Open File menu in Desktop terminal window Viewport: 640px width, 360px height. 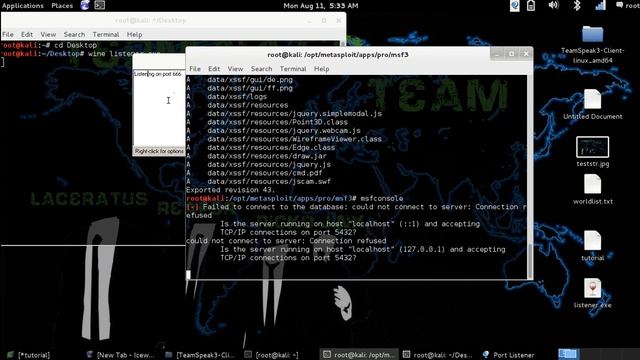[x=8, y=35]
